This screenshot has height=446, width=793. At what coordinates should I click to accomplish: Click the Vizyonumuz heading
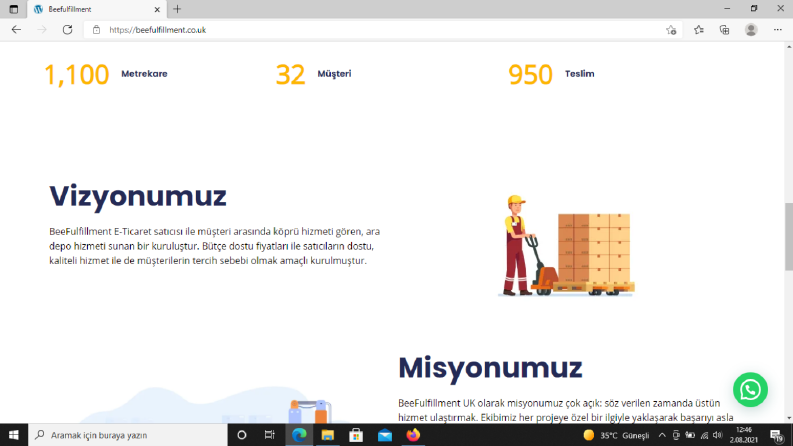point(138,196)
